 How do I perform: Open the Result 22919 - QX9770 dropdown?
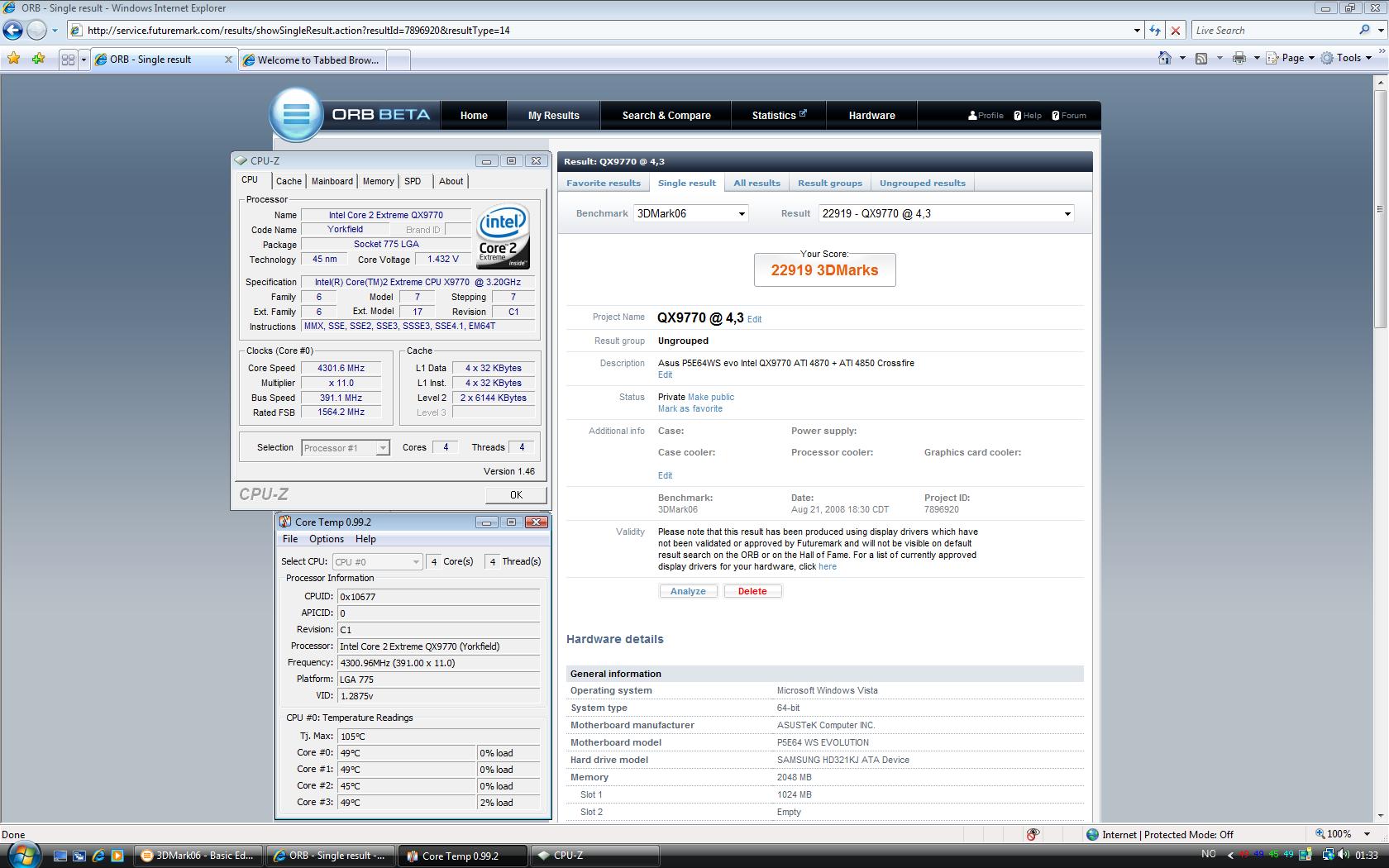coord(947,213)
